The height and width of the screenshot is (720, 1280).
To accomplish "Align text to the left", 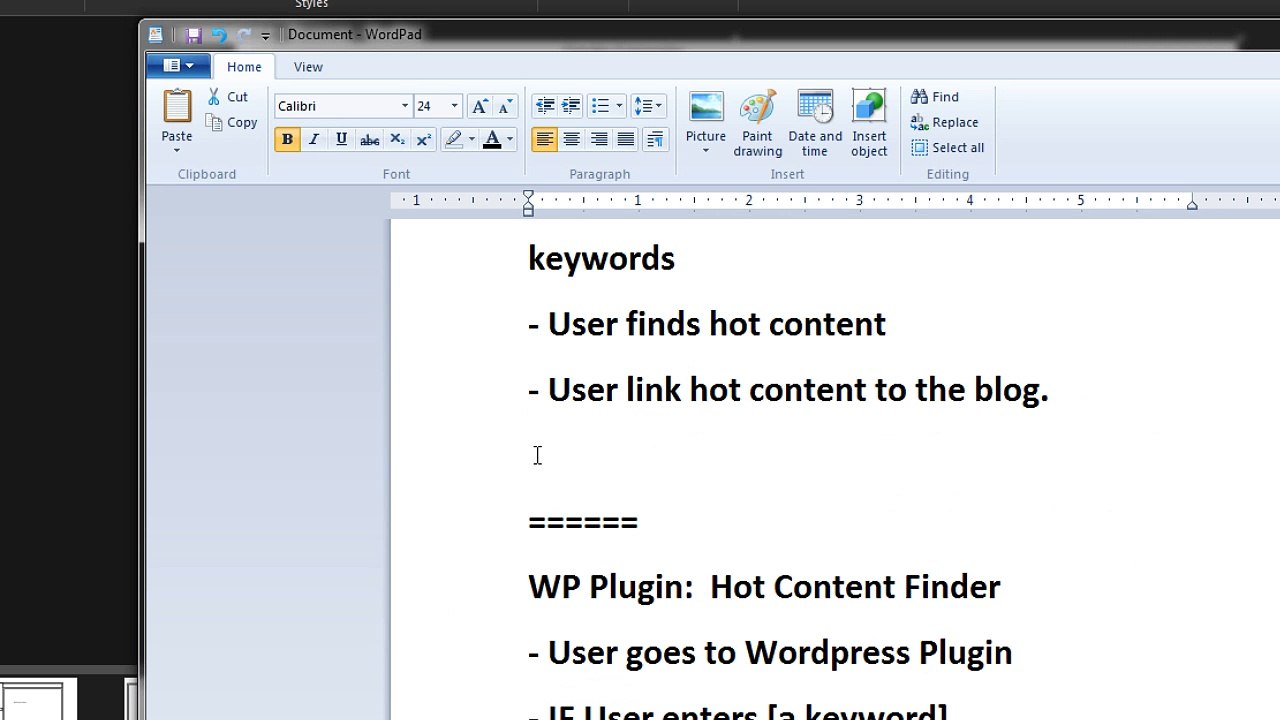I will click(x=545, y=140).
